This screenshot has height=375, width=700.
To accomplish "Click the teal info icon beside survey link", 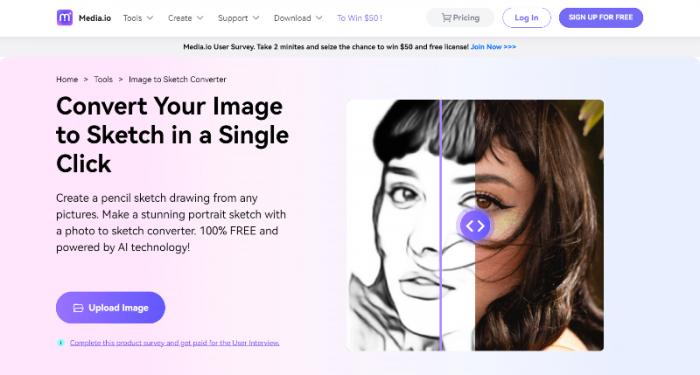I will [x=61, y=343].
